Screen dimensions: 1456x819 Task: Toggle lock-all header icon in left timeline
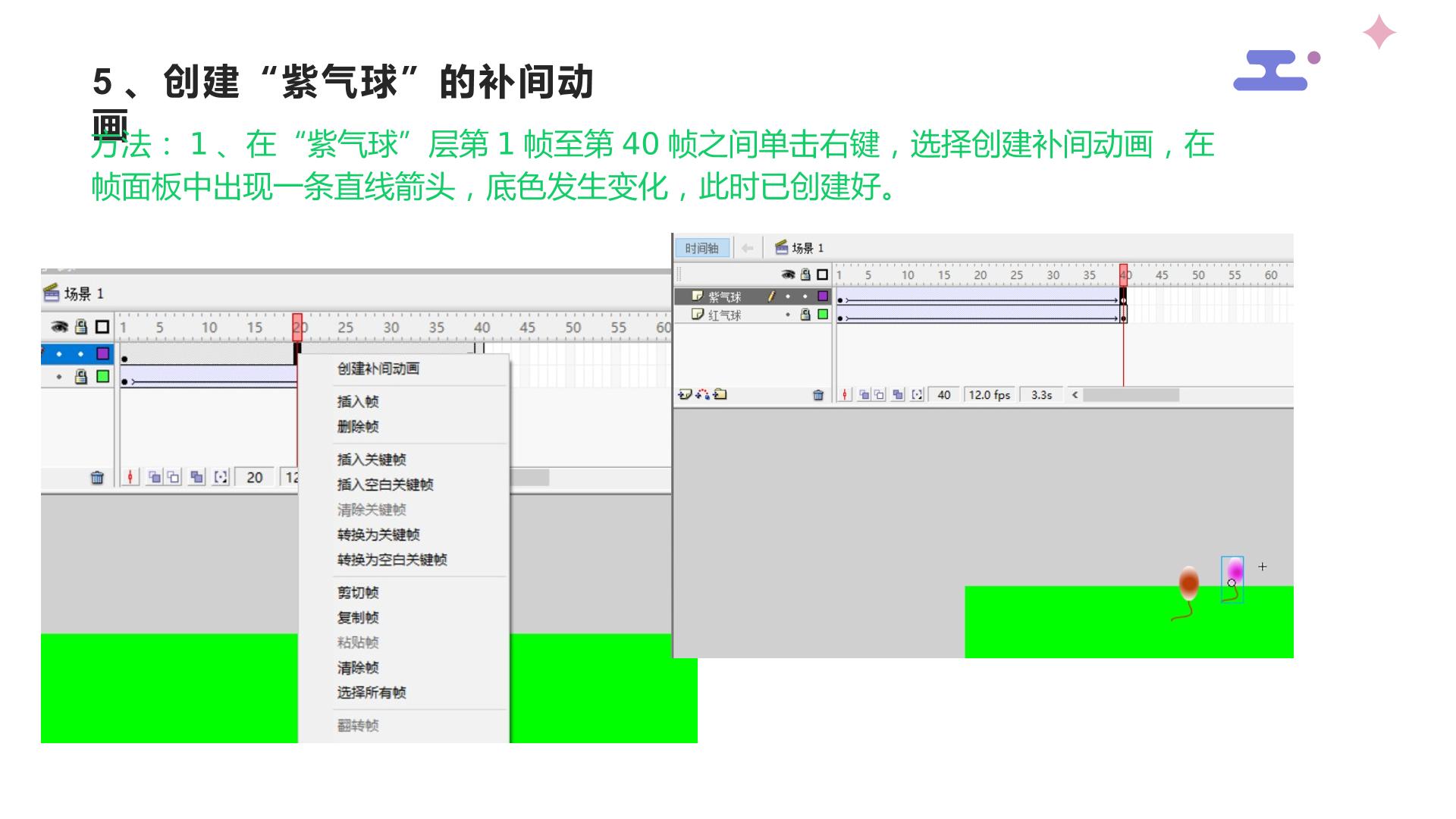pos(81,327)
